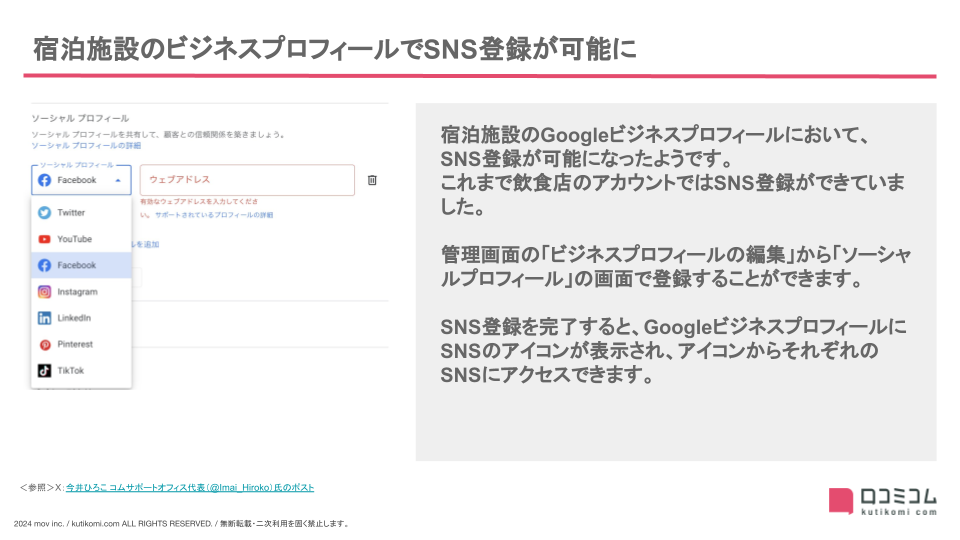The width and height of the screenshot is (960, 540).
Task: Click the Pinterest logo icon
Action: click(44, 344)
